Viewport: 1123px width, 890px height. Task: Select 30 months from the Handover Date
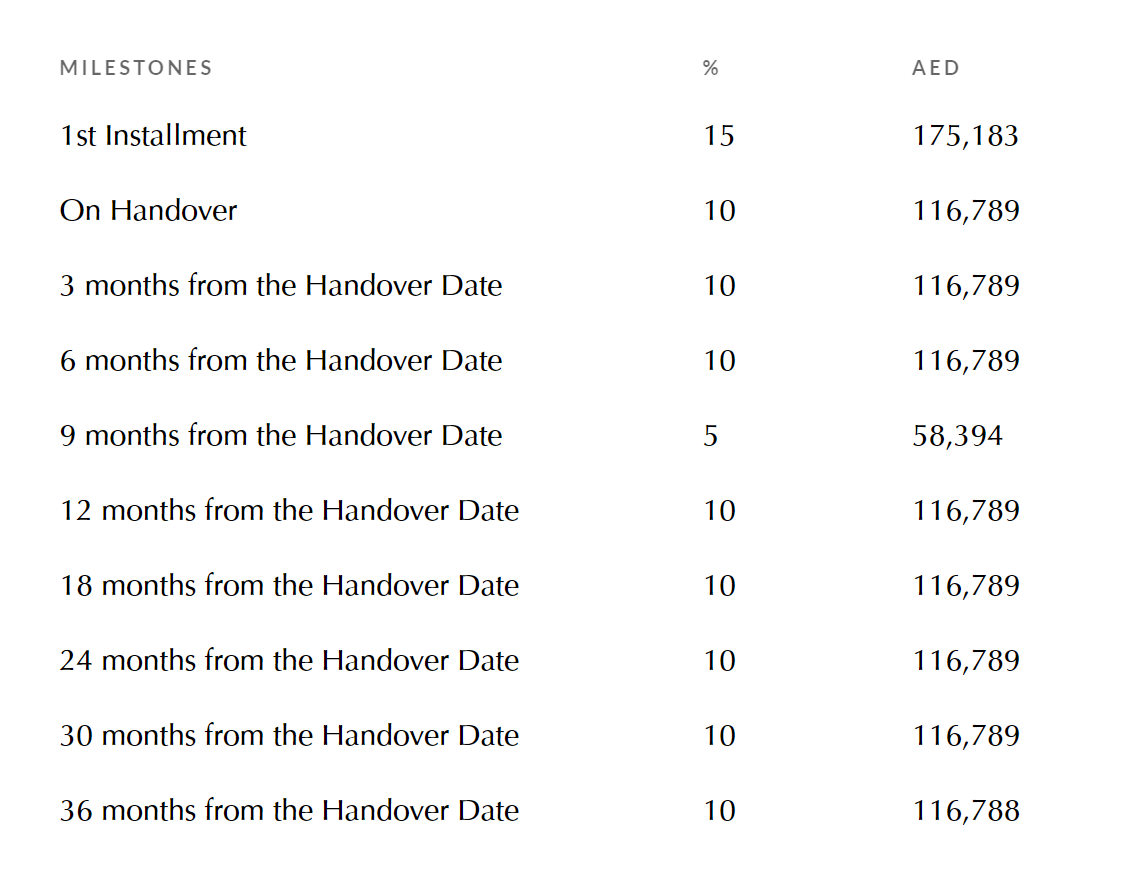tap(289, 735)
